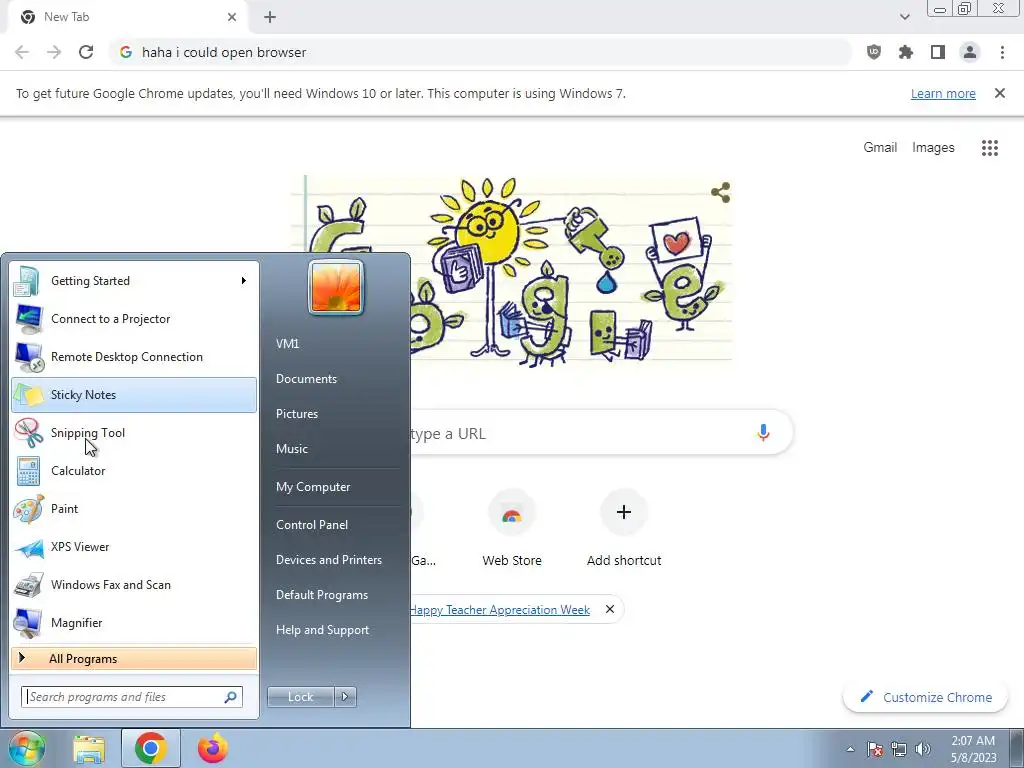1024x768 pixels.
Task: Click the Customize Chrome button
Action: click(x=926, y=697)
